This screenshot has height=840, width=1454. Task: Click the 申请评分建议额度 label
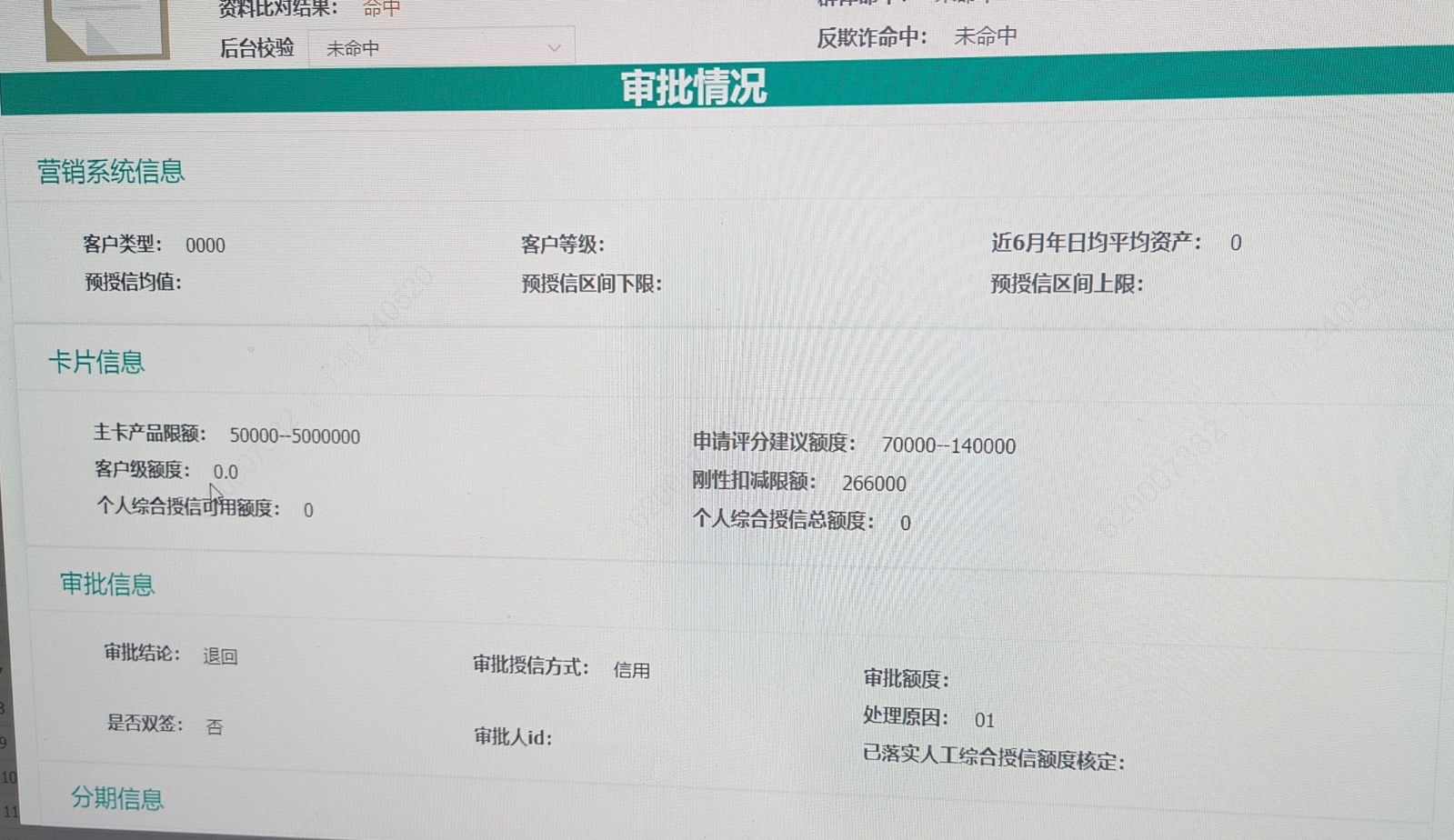(x=774, y=442)
